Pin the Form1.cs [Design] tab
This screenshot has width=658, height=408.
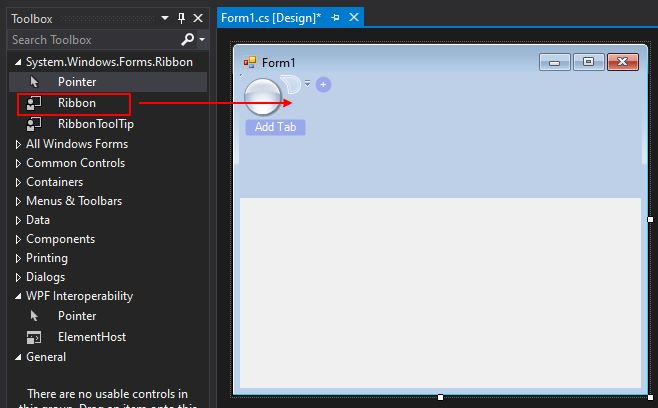point(335,18)
